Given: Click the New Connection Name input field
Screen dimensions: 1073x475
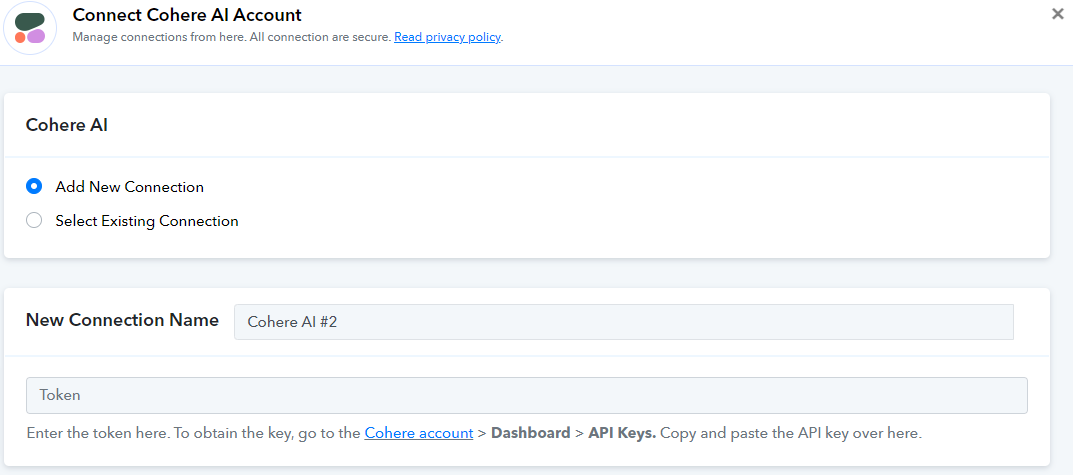Looking at the screenshot, I should coord(623,322).
